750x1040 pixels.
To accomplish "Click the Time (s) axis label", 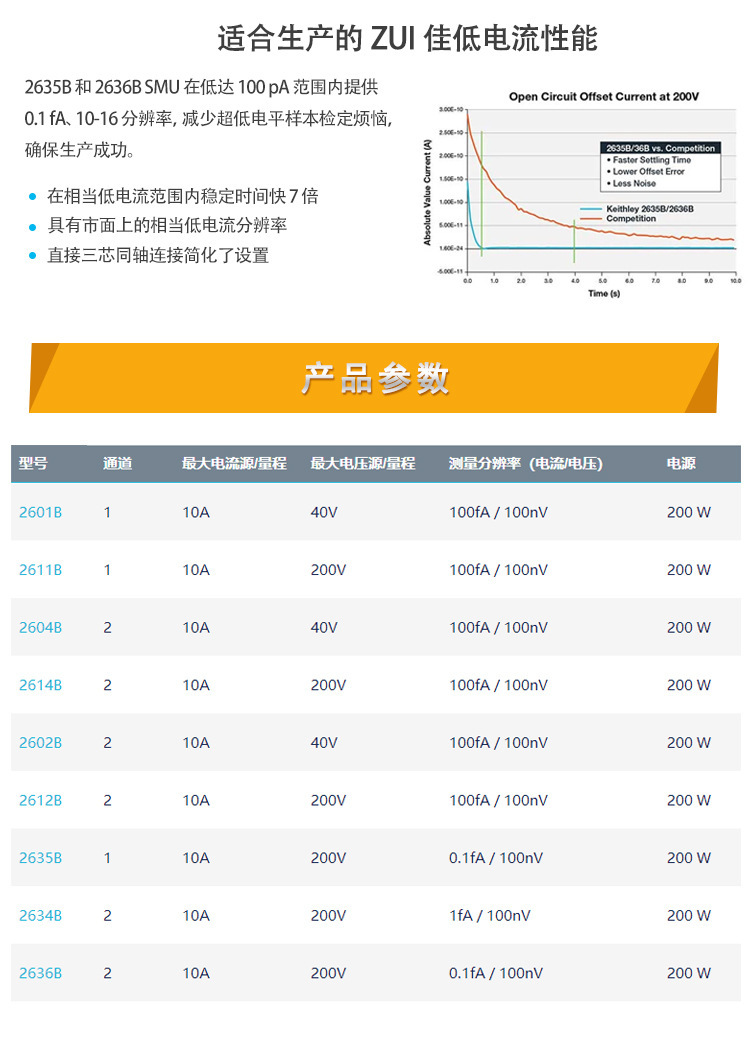I will 604,293.
